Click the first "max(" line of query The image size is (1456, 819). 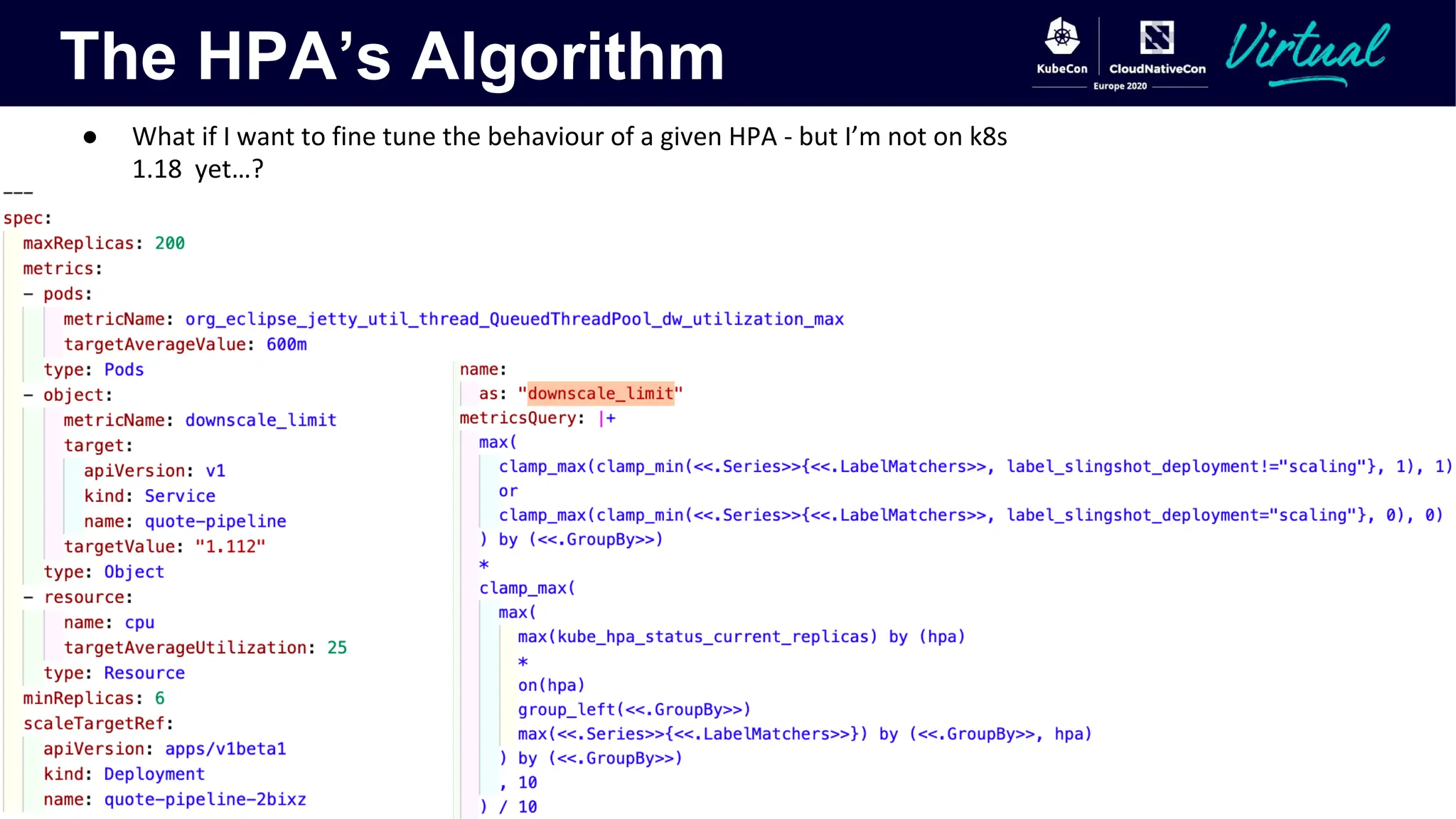click(x=498, y=442)
